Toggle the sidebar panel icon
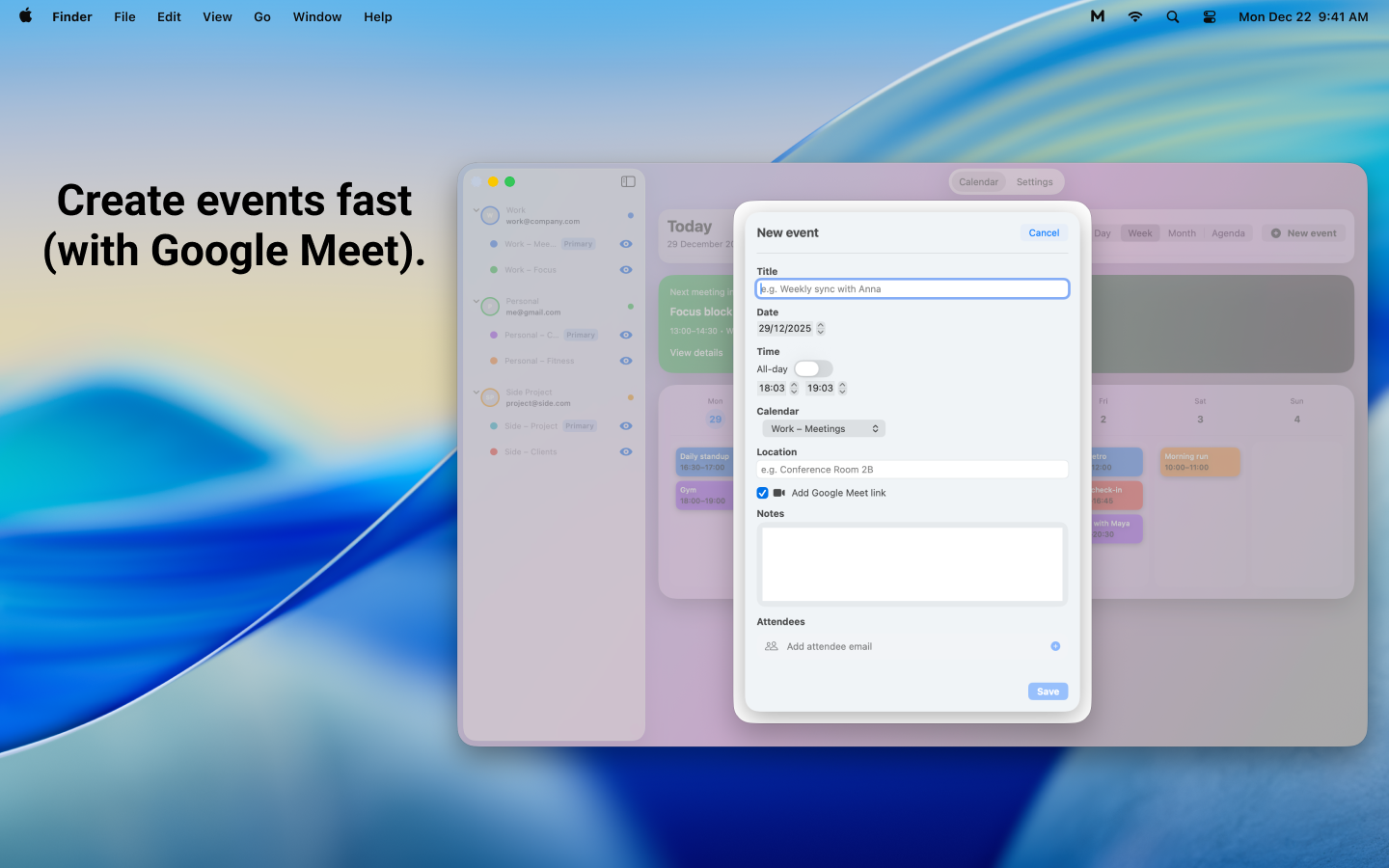Viewport: 1389px width, 868px height. click(x=628, y=180)
